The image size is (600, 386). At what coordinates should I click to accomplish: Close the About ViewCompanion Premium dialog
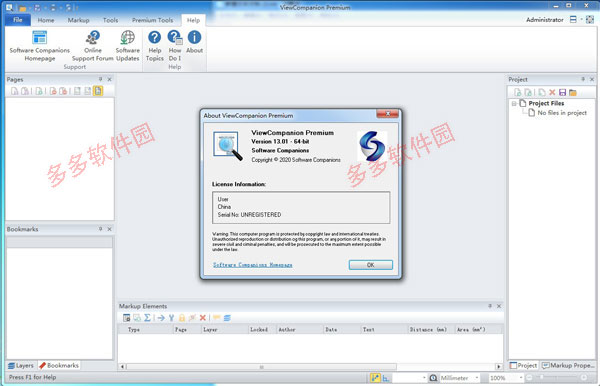pos(387,114)
